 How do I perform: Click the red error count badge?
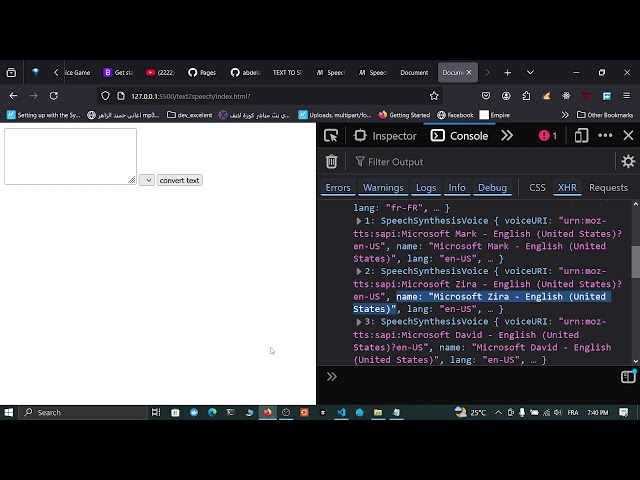tap(548, 136)
